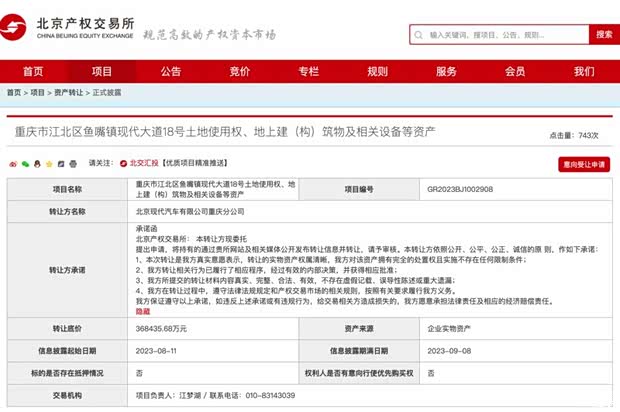Viewport: 620px width, 412px height.
Task: Open the 公告 navigation menu
Action: tap(171, 71)
